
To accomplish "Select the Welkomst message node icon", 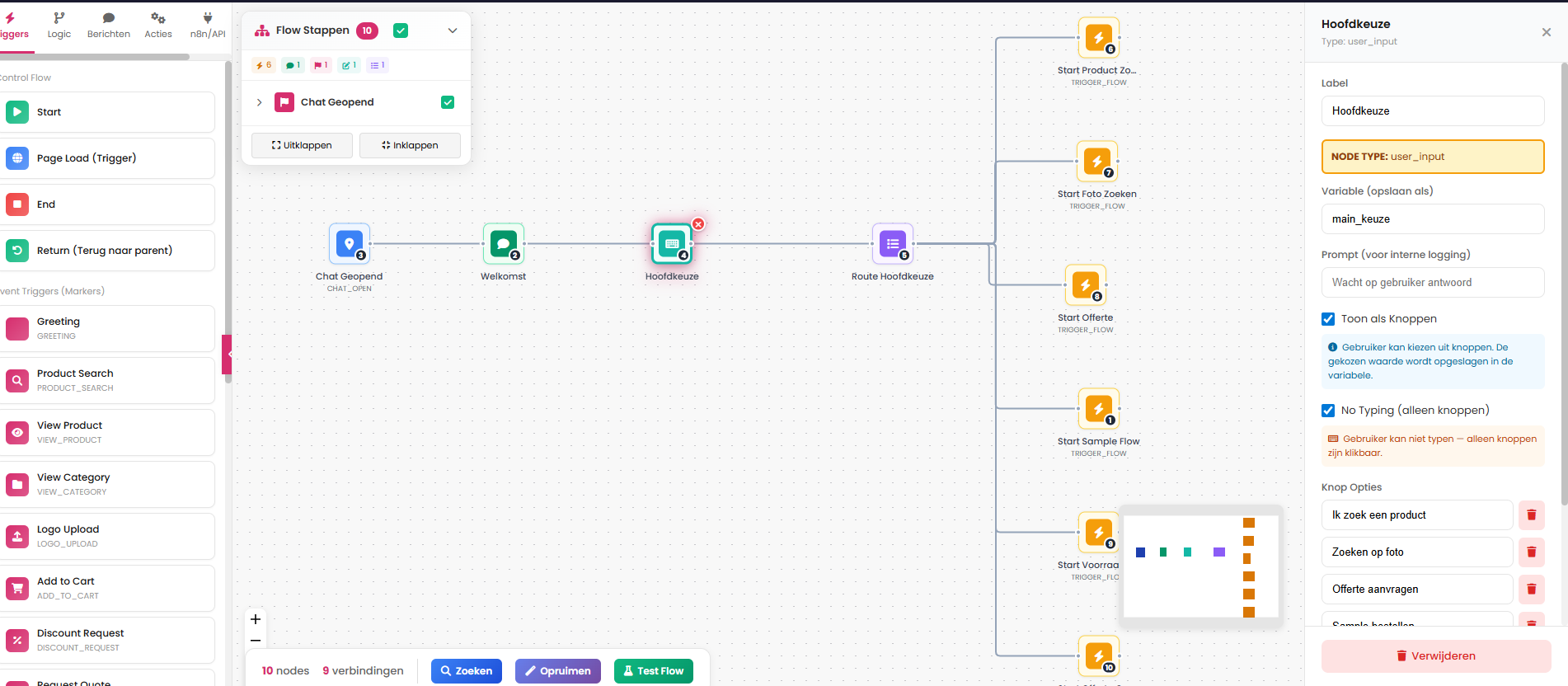I will pos(503,244).
